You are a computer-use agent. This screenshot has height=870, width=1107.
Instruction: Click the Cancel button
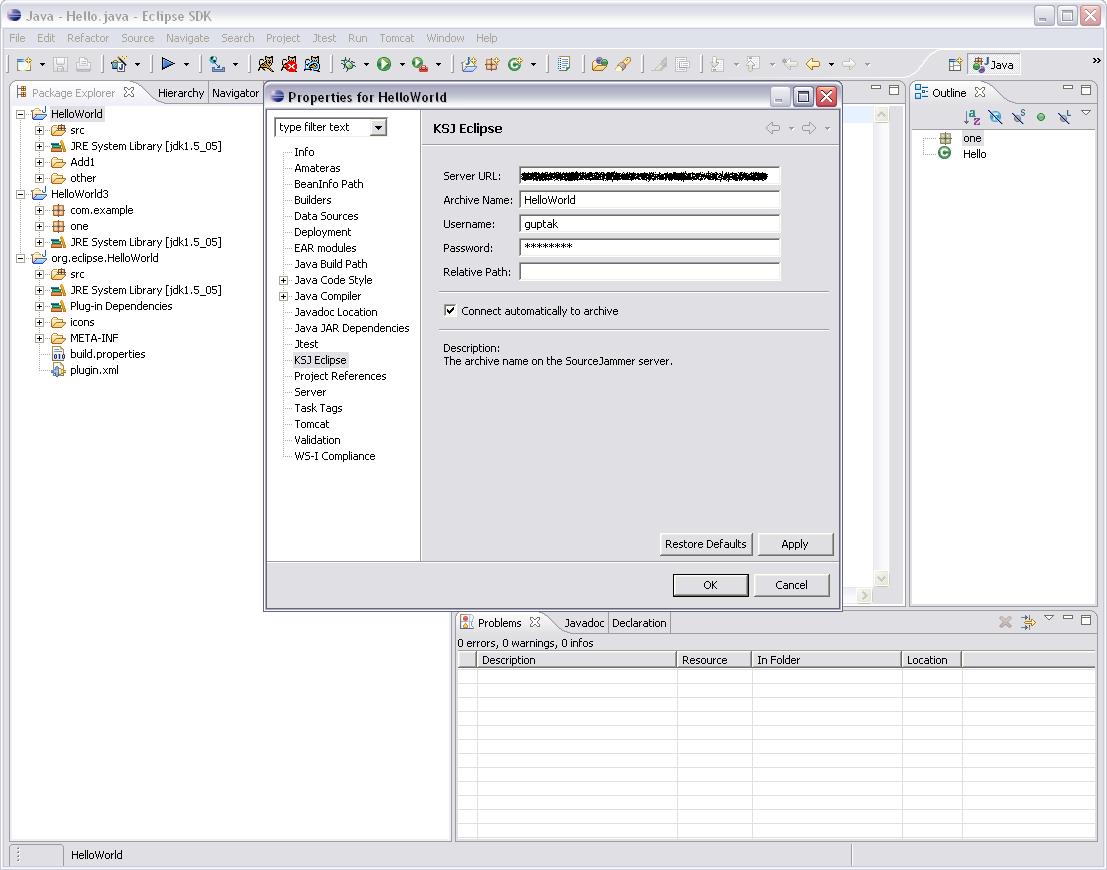coord(791,585)
